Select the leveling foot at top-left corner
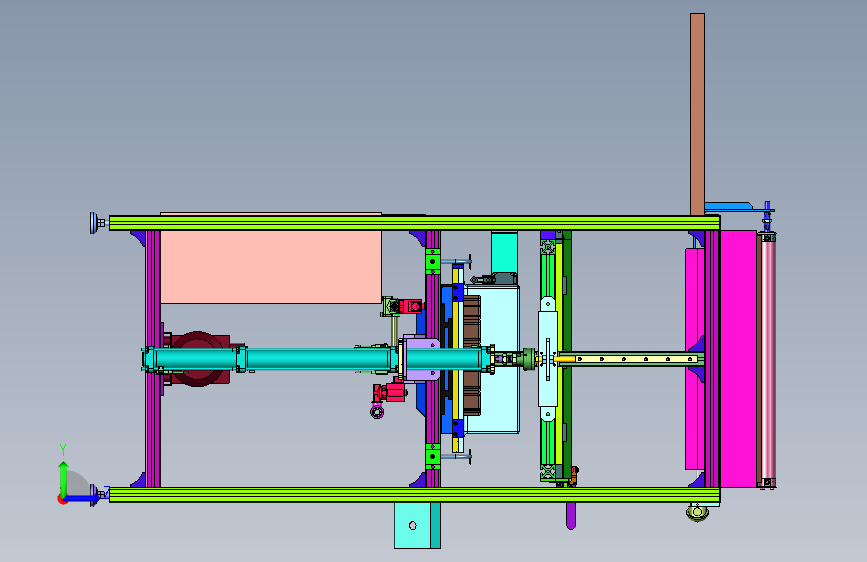 click(x=98, y=223)
